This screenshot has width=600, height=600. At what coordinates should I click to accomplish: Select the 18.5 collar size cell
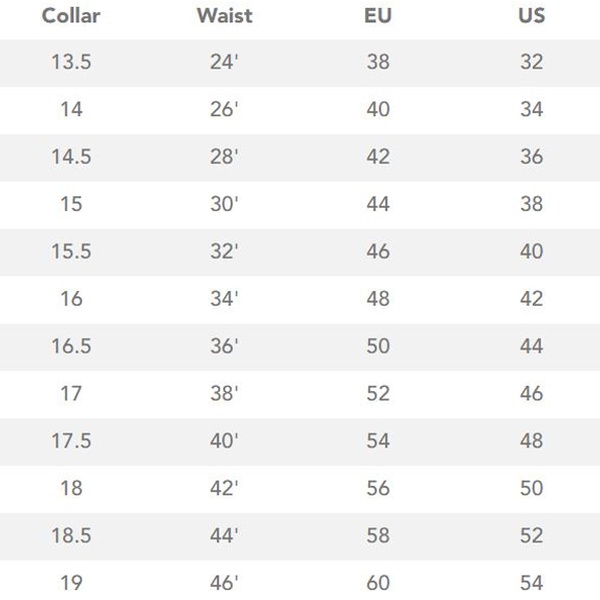(71, 536)
